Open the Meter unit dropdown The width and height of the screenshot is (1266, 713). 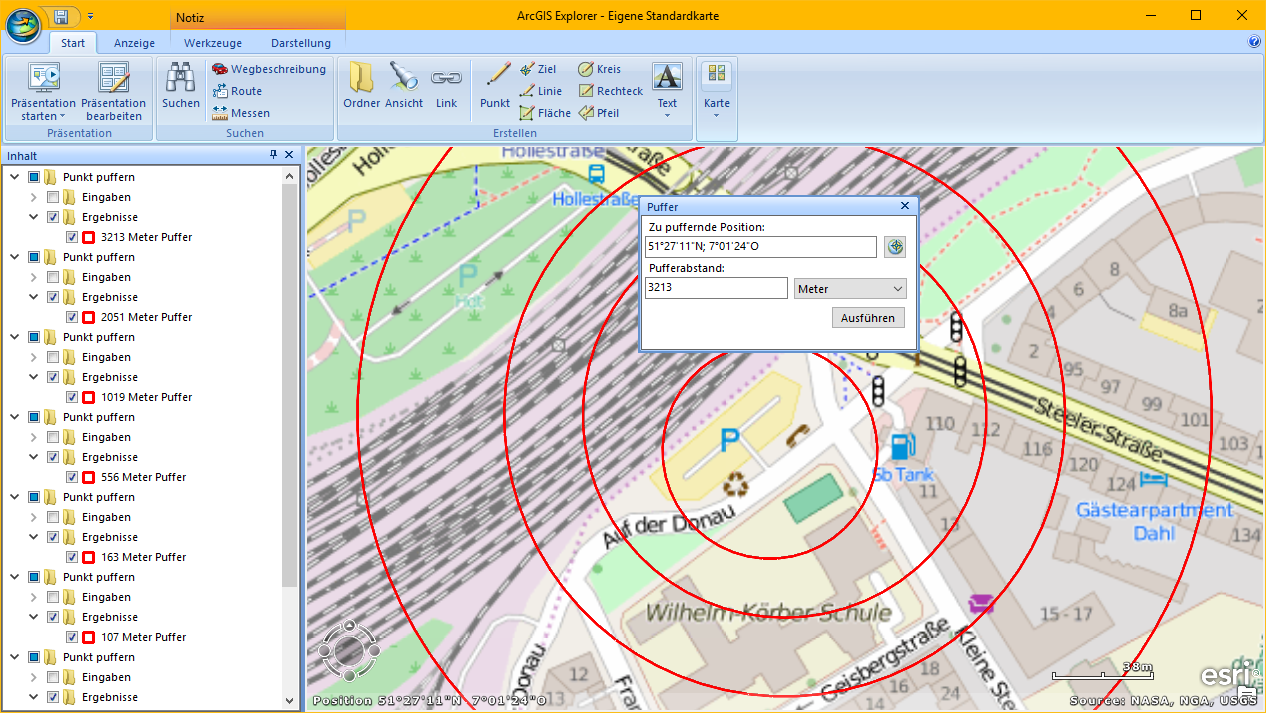(849, 289)
